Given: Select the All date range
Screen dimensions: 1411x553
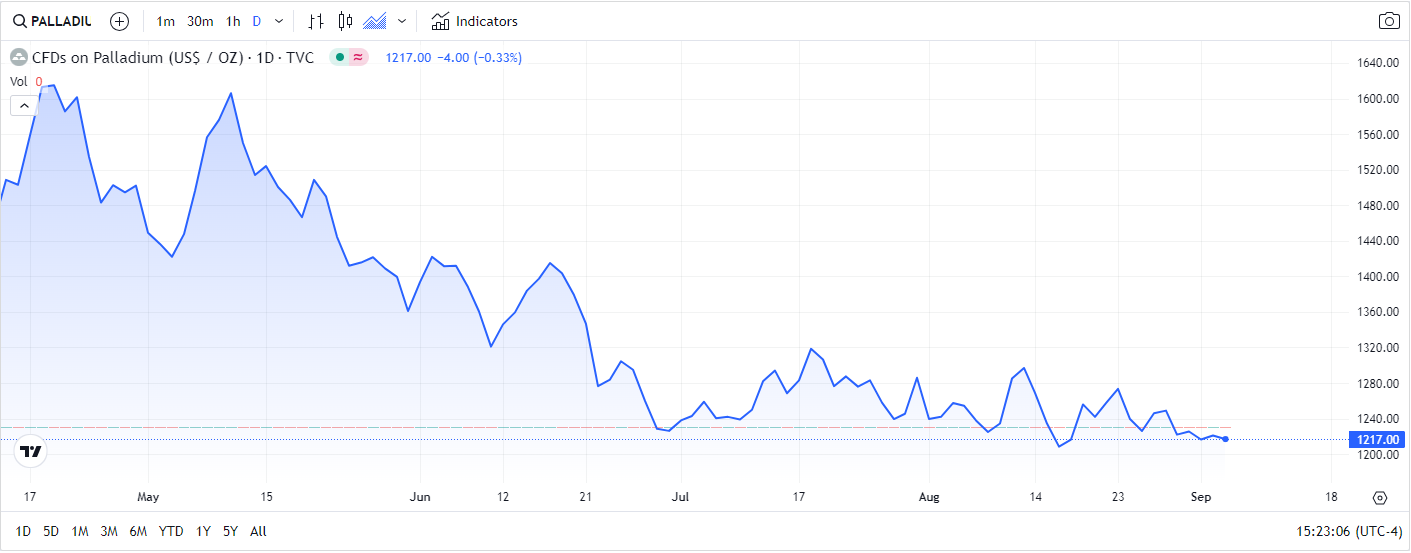Looking at the screenshot, I should click(x=258, y=531).
